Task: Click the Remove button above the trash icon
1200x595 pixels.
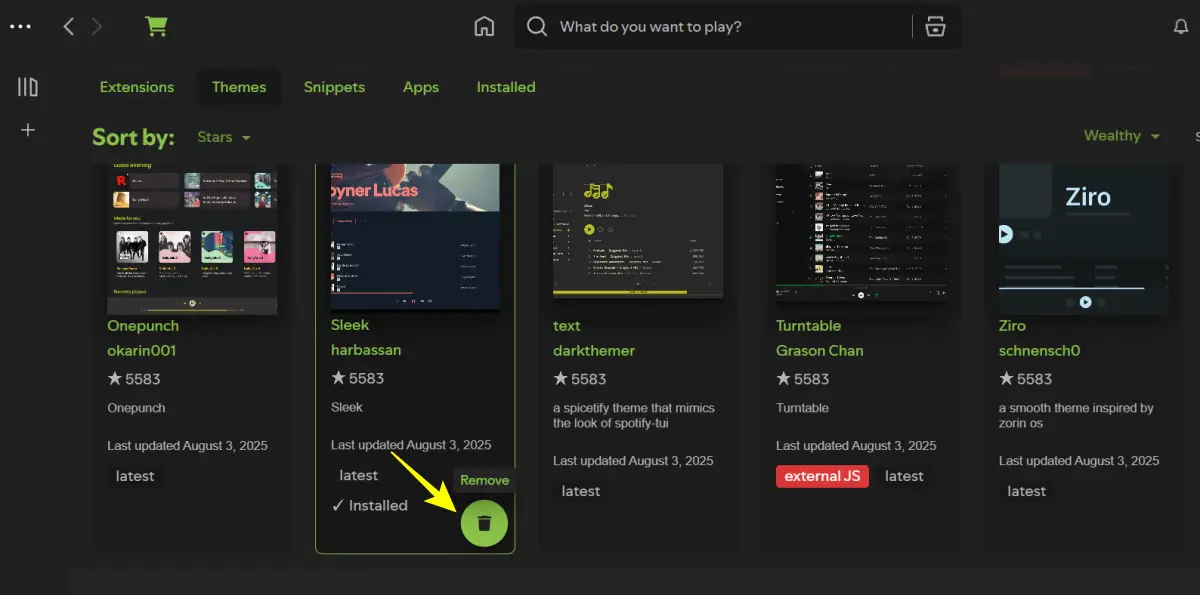Action: (x=484, y=480)
